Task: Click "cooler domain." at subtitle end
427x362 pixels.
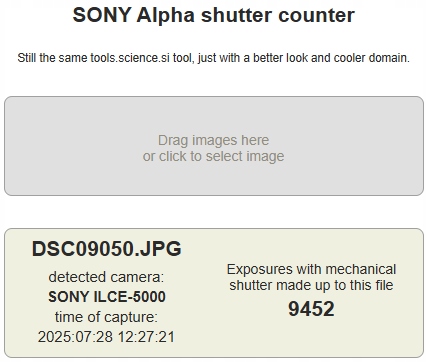Action: (x=372, y=58)
